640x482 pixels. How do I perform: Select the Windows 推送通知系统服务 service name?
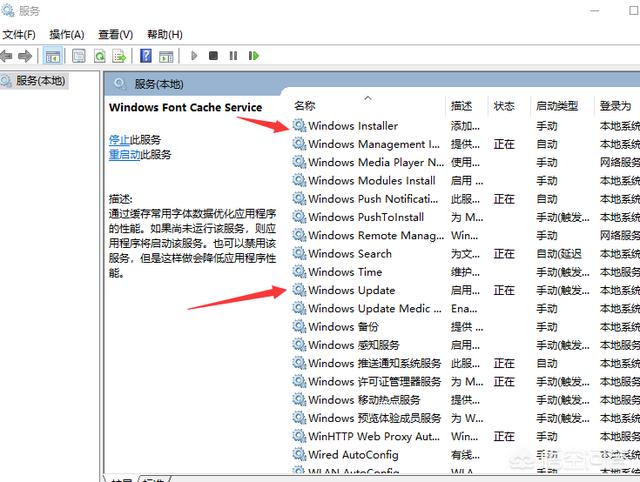tap(375, 363)
